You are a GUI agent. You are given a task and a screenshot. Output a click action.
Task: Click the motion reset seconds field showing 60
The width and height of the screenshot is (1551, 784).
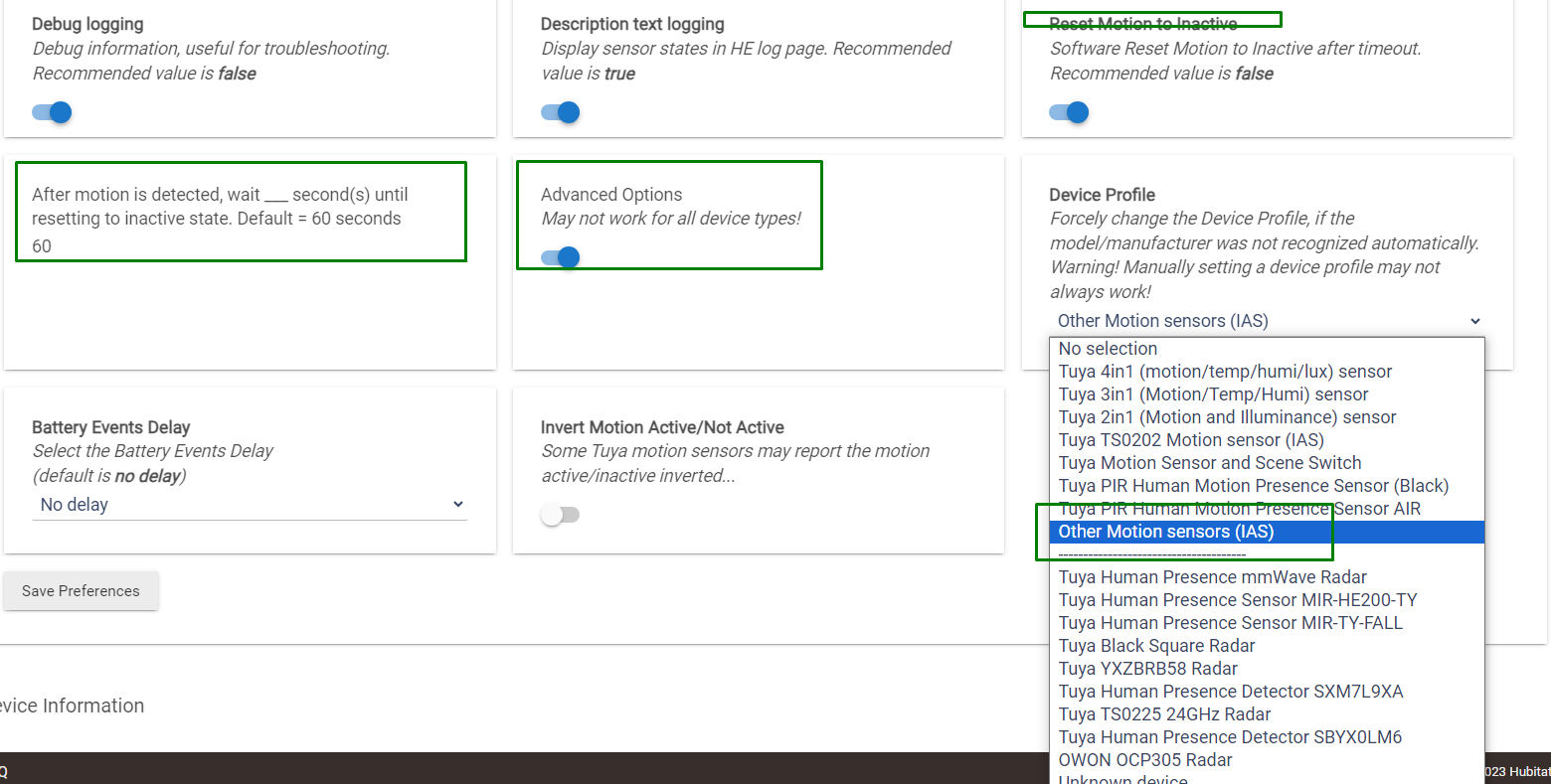pyautogui.click(x=242, y=246)
